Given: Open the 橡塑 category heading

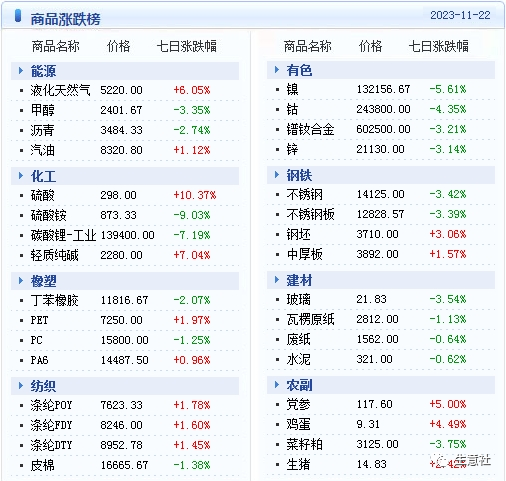Looking at the screenshot, I should tap(43, 281).
